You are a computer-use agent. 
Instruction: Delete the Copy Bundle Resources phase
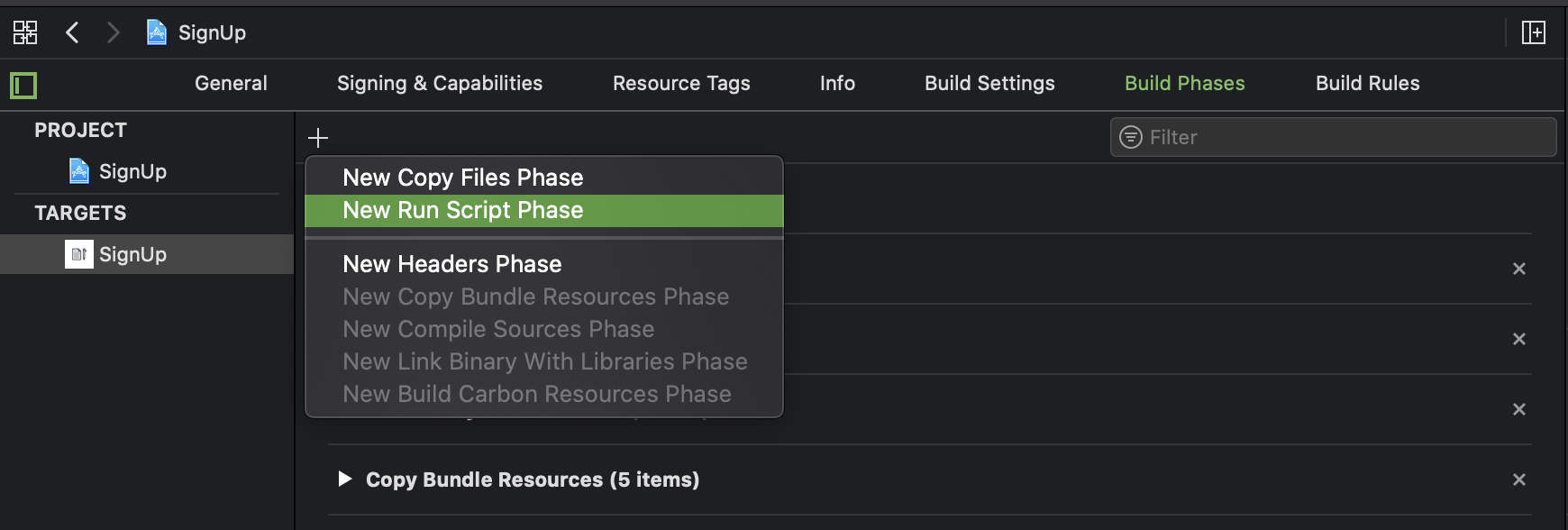click(1518, 480)
